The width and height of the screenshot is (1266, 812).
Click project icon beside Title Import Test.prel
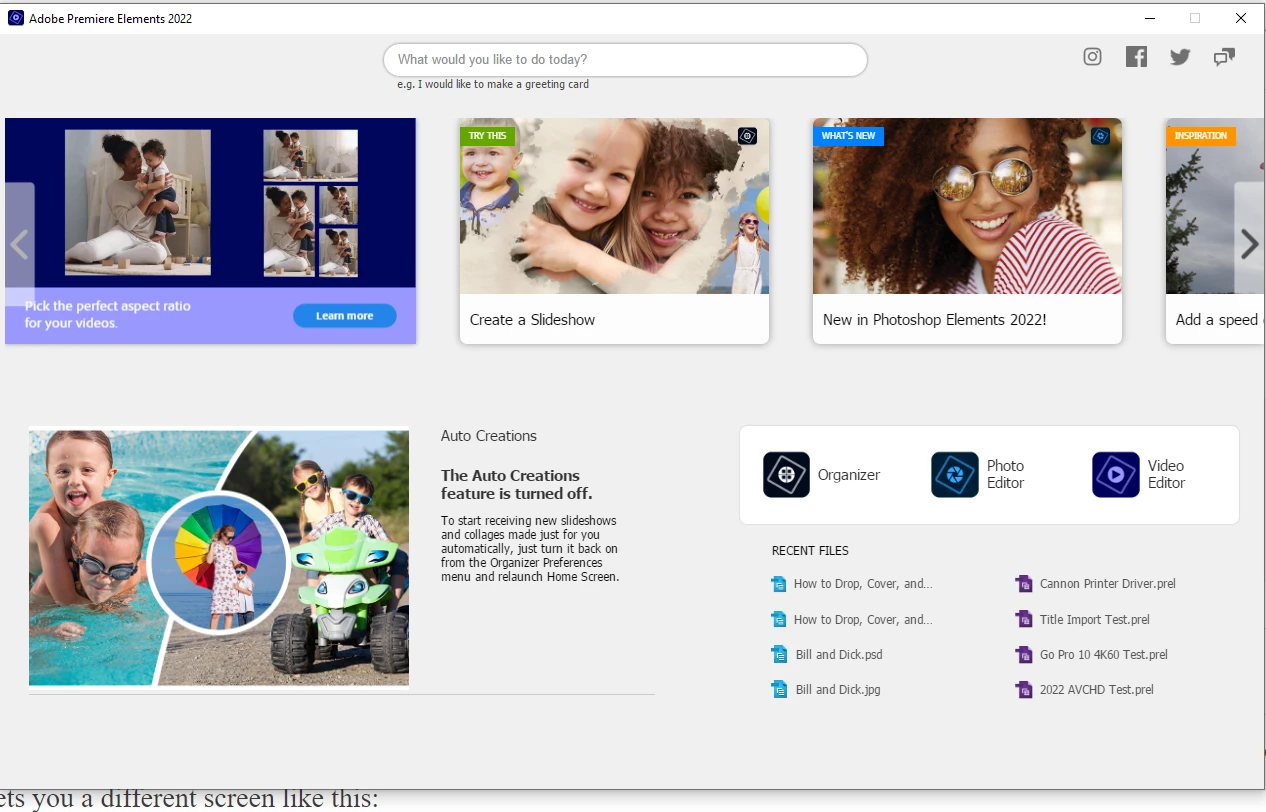pyautogui.click(x=1023, y=620)
